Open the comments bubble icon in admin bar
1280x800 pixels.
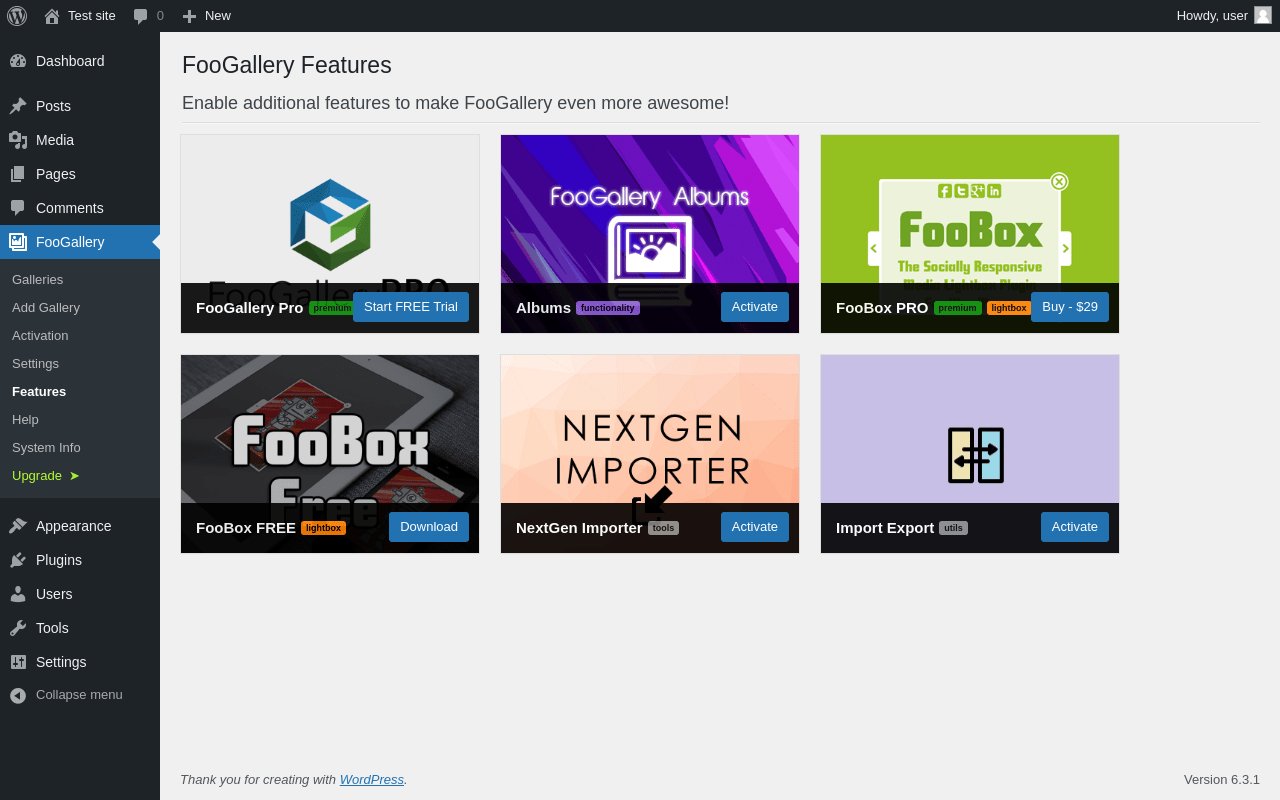point(141,16)
